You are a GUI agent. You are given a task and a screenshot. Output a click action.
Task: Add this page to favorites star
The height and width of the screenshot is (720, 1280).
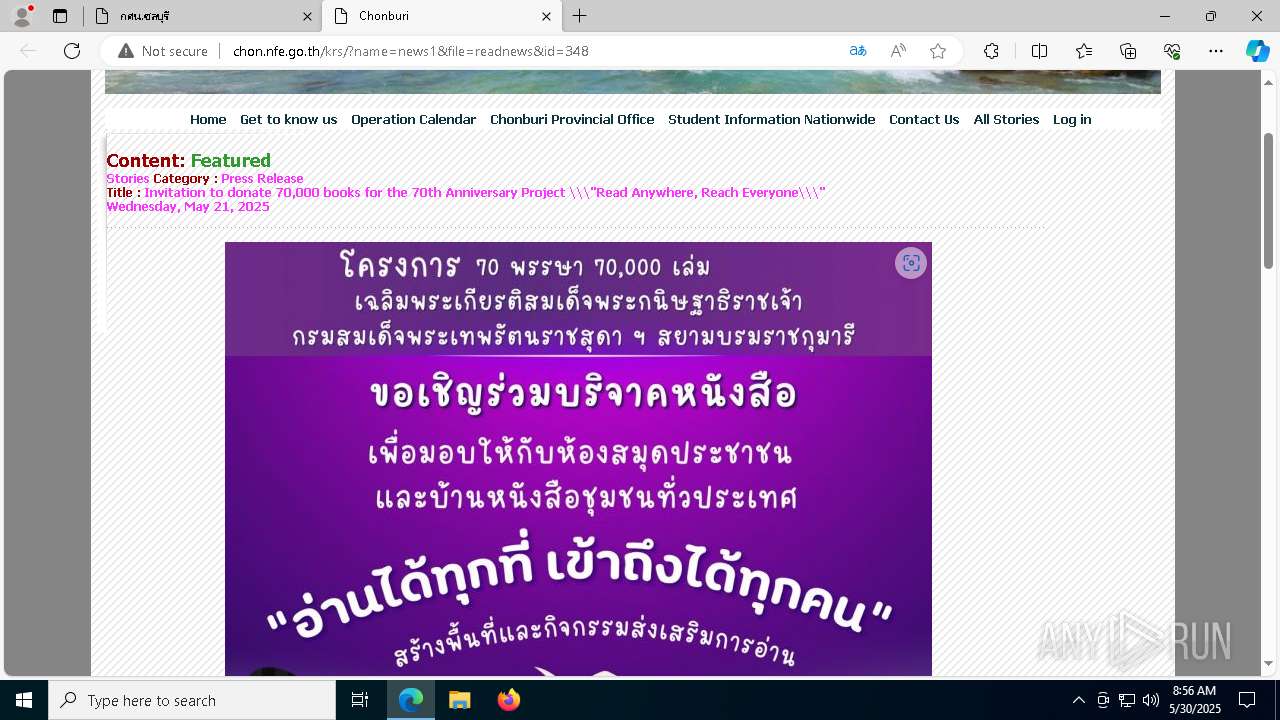[938, 51]
